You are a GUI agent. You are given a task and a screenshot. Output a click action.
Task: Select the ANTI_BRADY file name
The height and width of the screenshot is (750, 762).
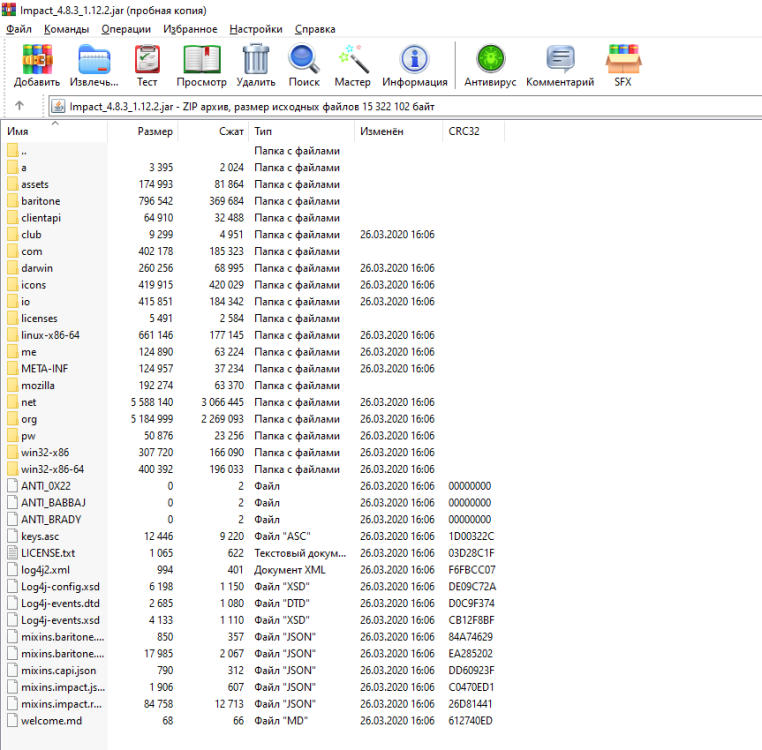pos(51,519)
